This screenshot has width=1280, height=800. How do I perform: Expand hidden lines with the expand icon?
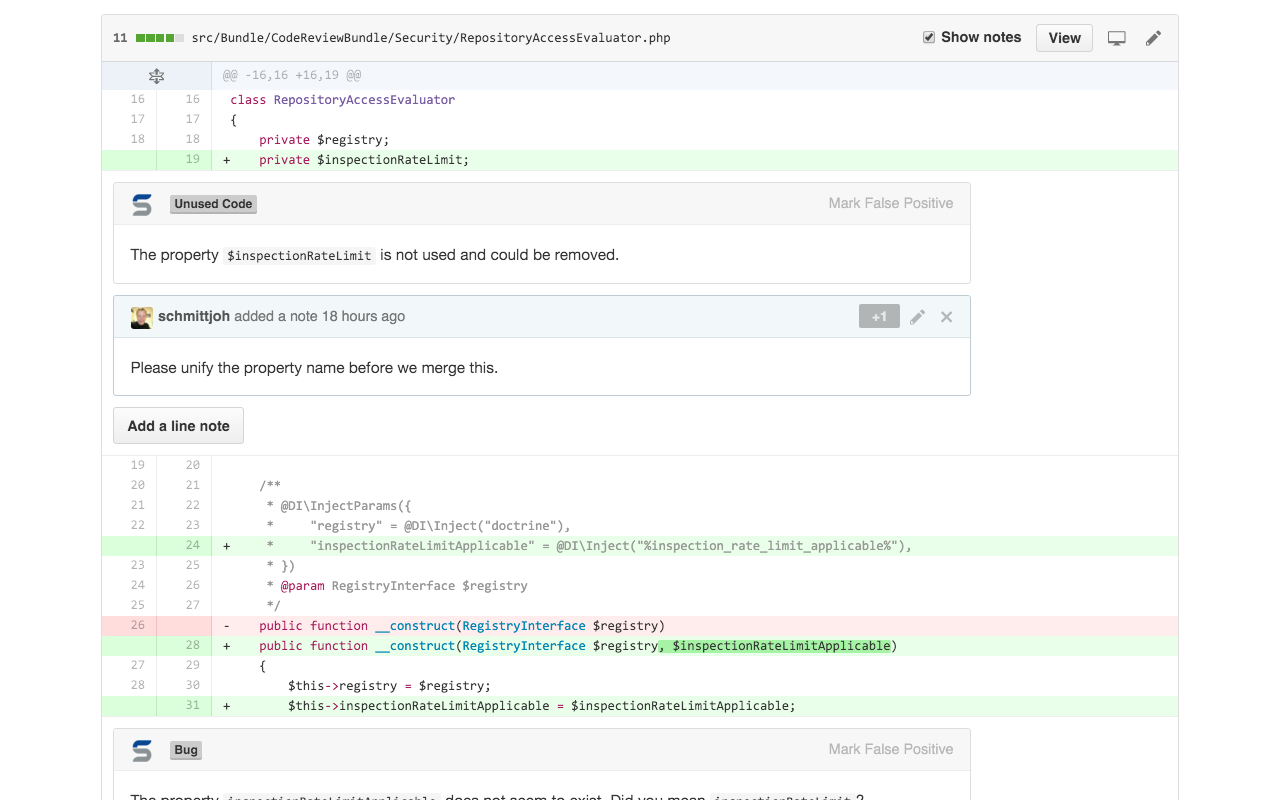156,75
